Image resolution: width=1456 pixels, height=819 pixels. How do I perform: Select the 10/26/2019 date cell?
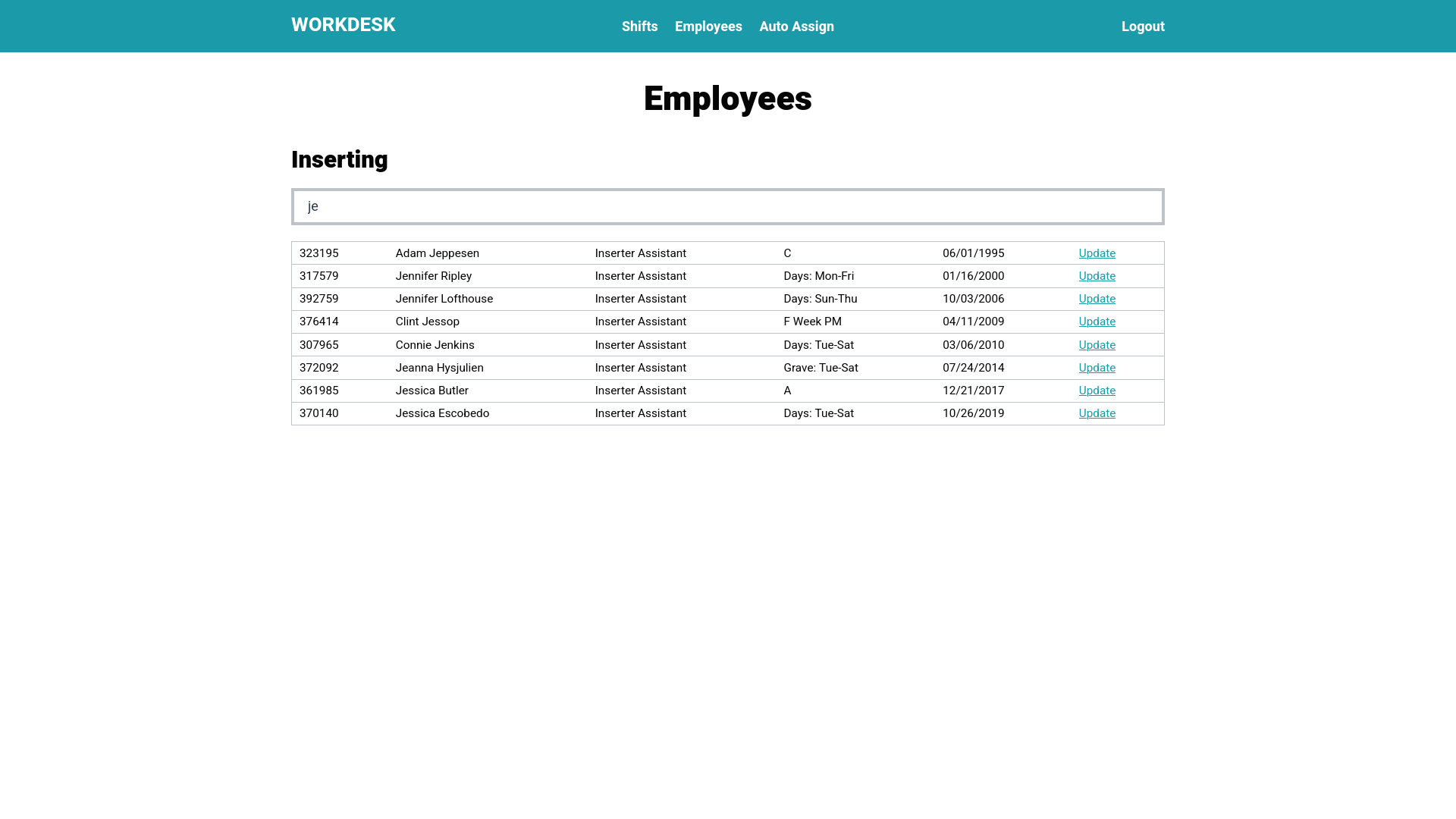[973, 413]
